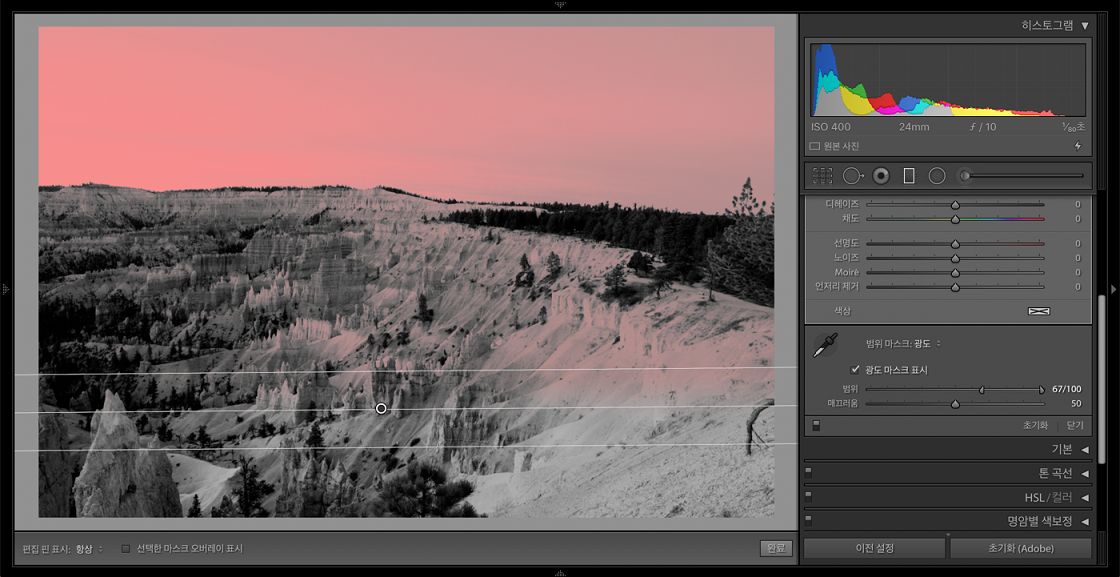The height and width of the screenshot is (577, 1120).
Task: Click the ISO 400 text
Action: 831,127
